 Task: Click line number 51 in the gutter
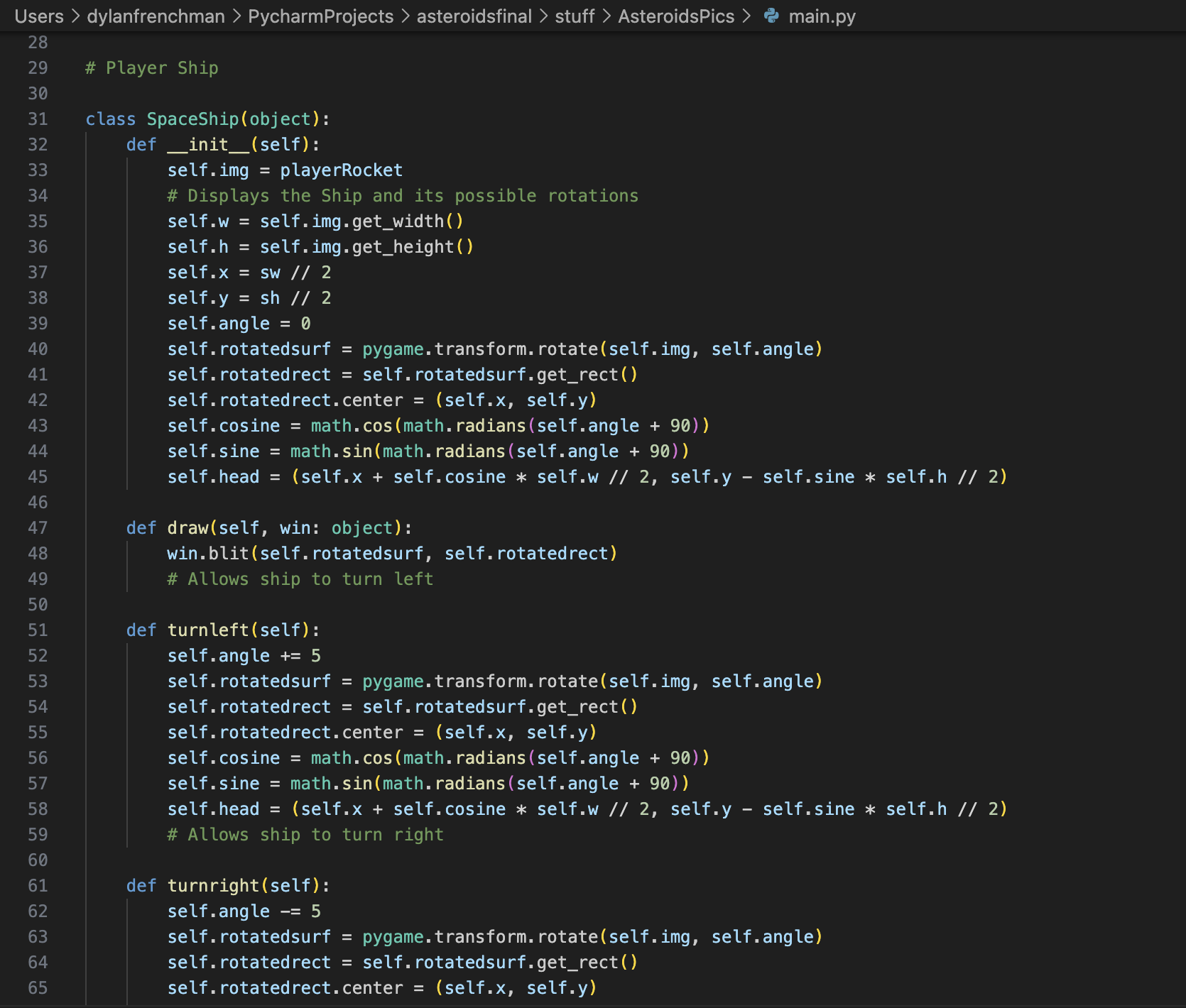38,630
